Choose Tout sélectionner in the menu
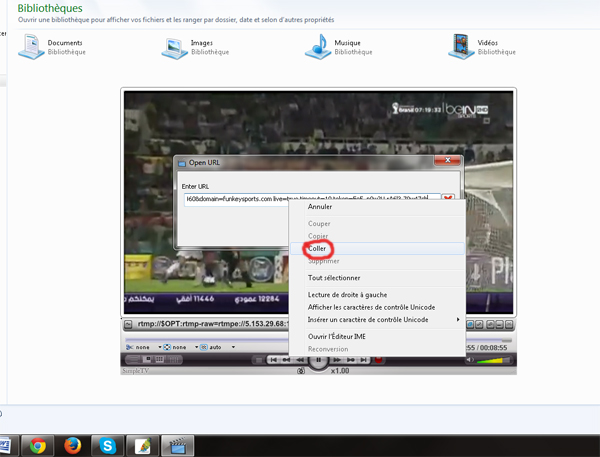600x457 pixels. tap(377, 278)
